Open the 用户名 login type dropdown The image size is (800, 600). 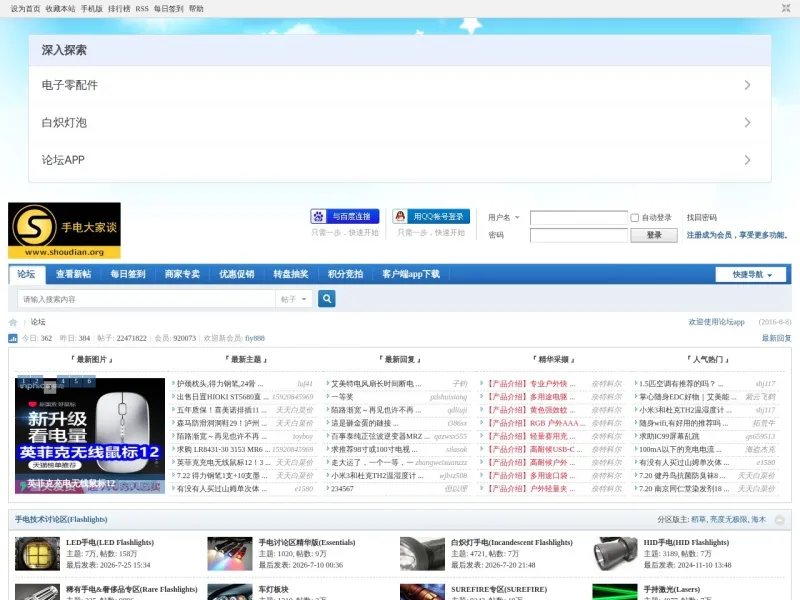point(504,218)
